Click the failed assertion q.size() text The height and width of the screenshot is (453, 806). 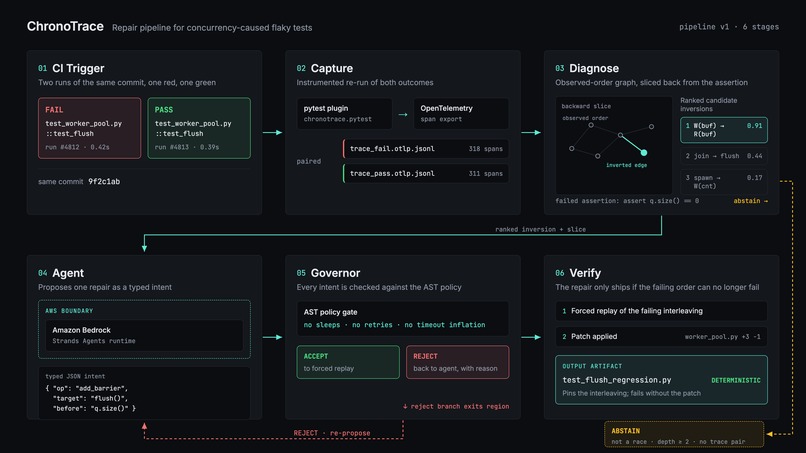point(627,201)
